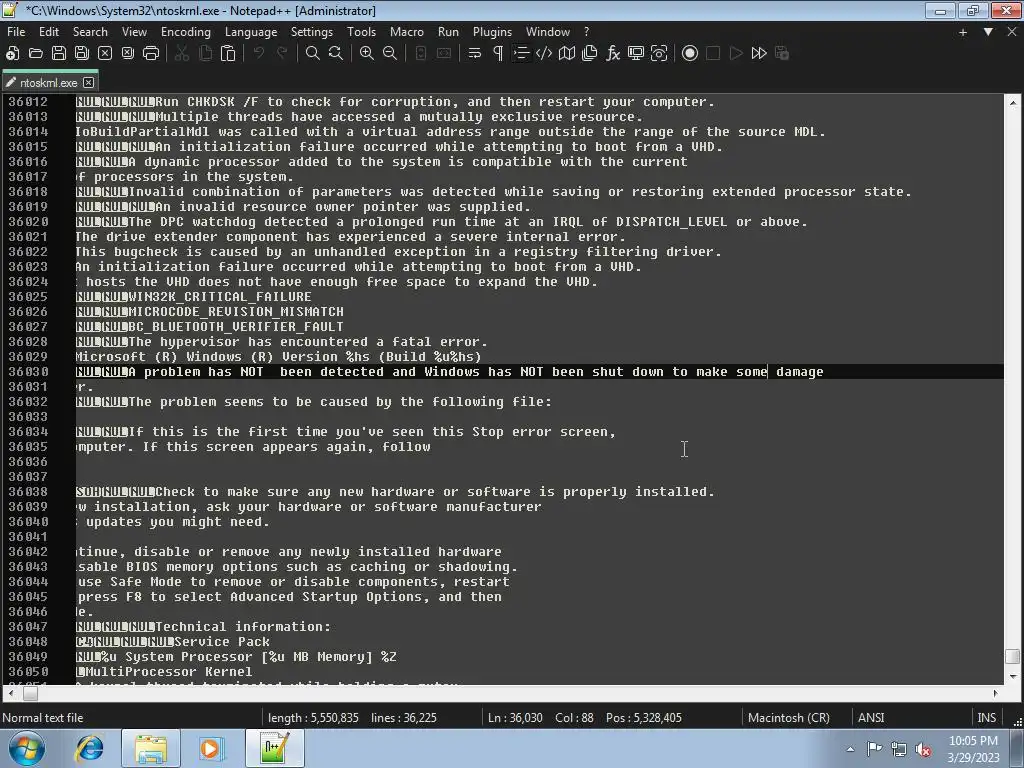Click "Macintosh (CR)" in status bar
The image size is (1024, 768).
[788, 718]
